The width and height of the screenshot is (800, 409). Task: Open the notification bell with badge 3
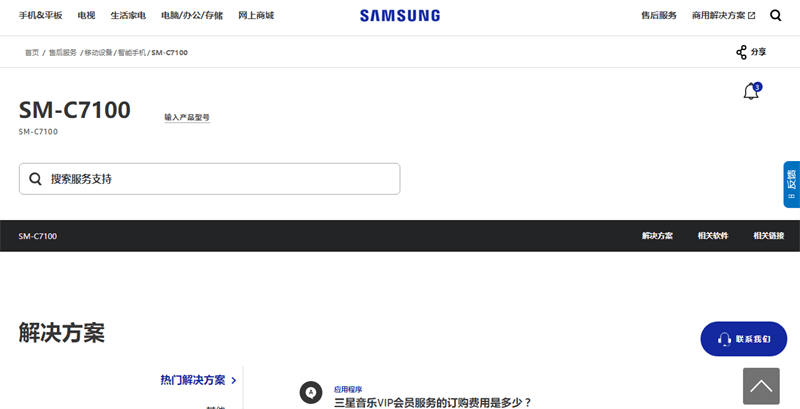click(x=751, y=91)
